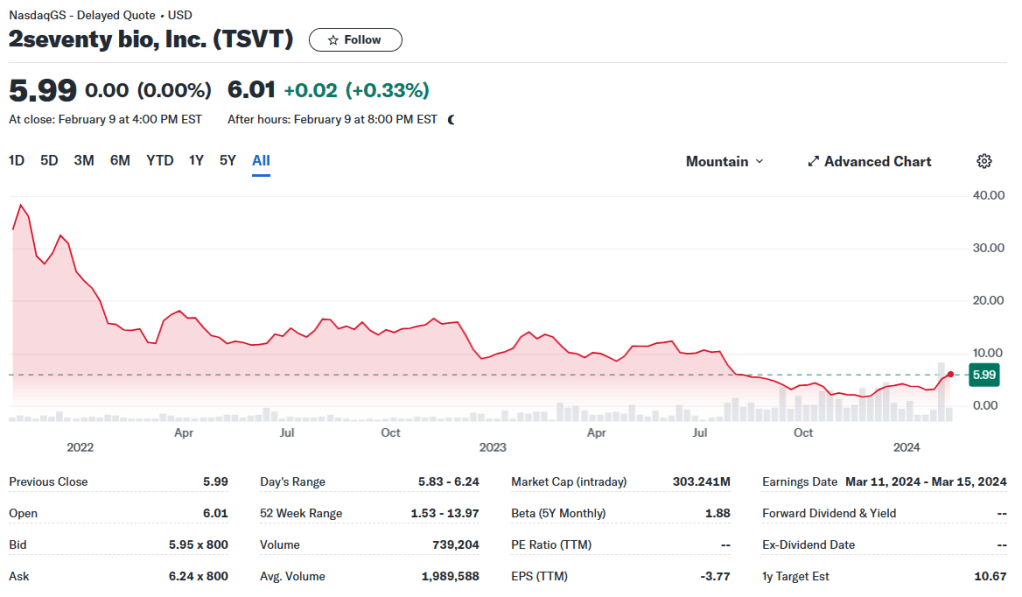Show the 1Y chart range
The image size is (1022, 597).
click(196, 160)
